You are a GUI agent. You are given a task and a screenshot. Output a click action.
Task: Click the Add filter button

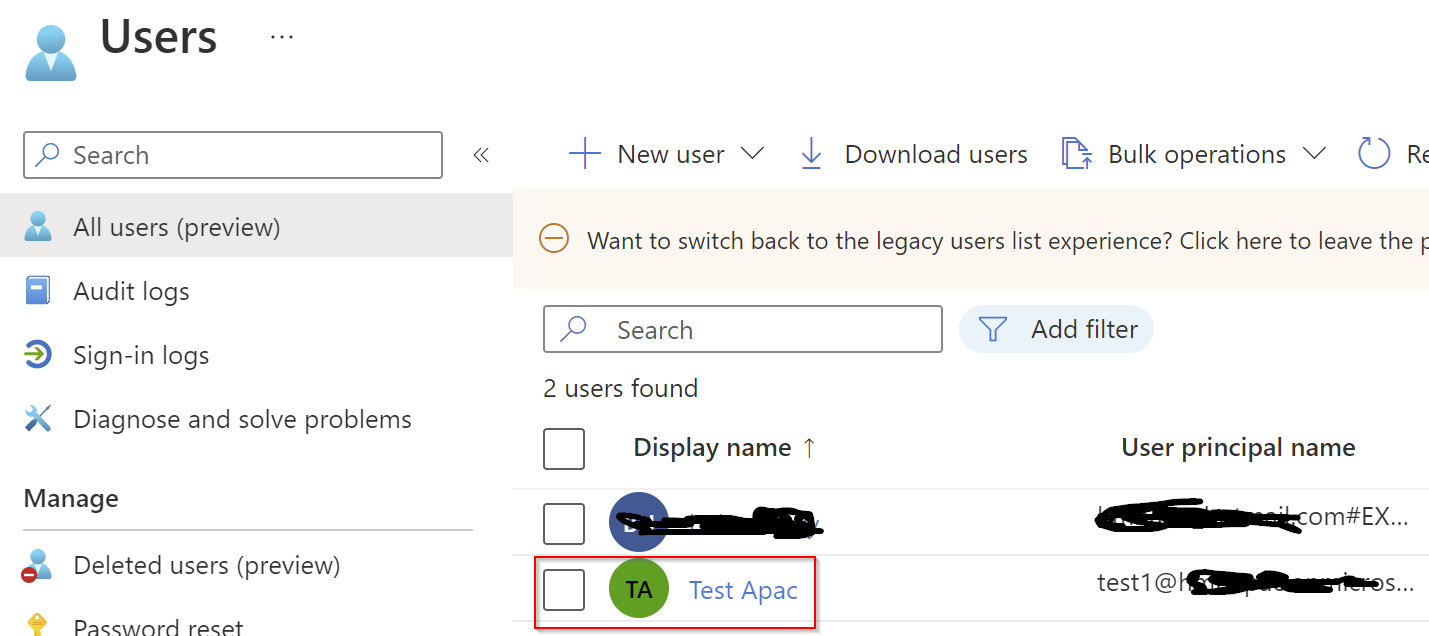[1056, 328]
